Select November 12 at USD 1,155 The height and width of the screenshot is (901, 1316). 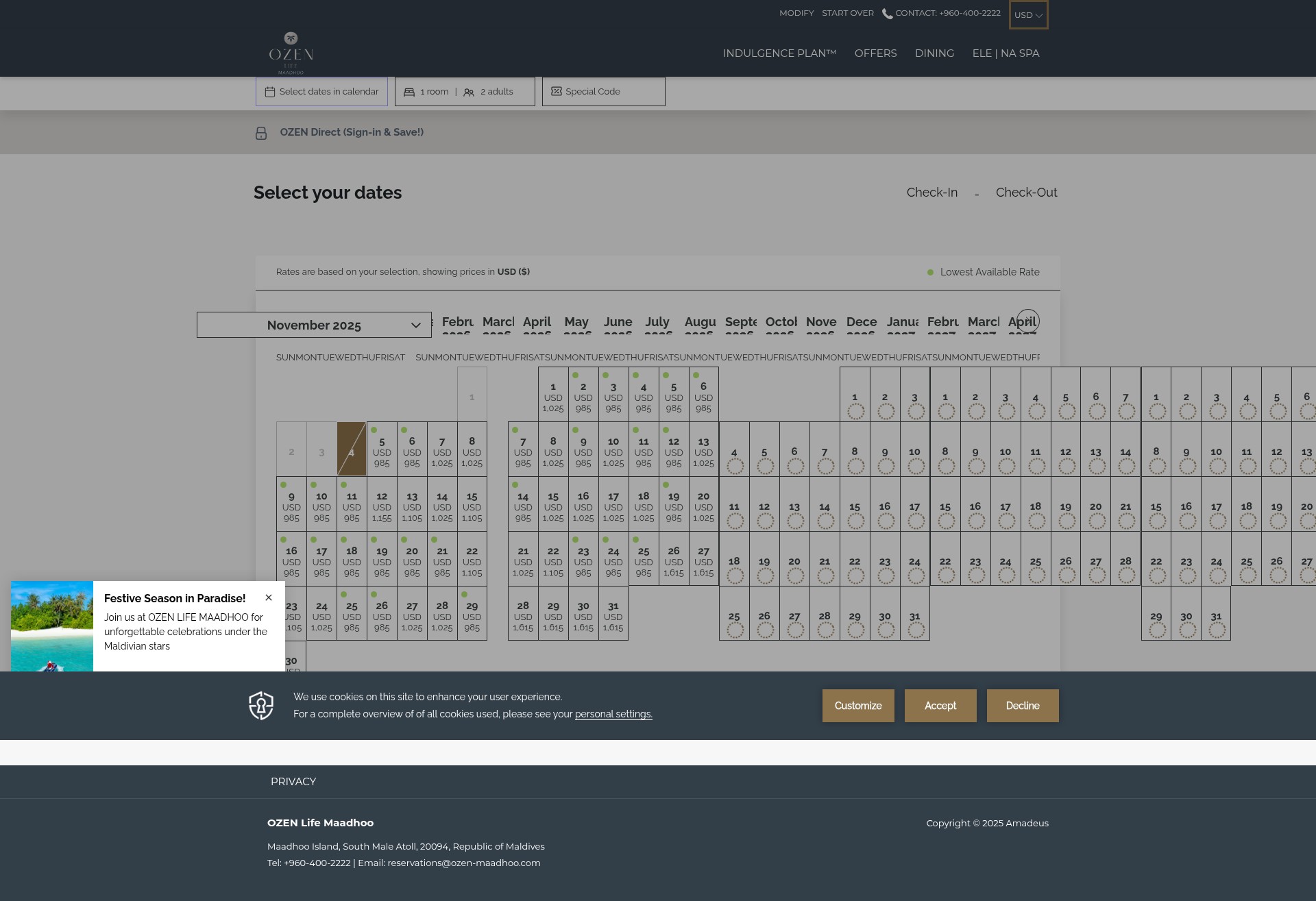pos(382,504)
